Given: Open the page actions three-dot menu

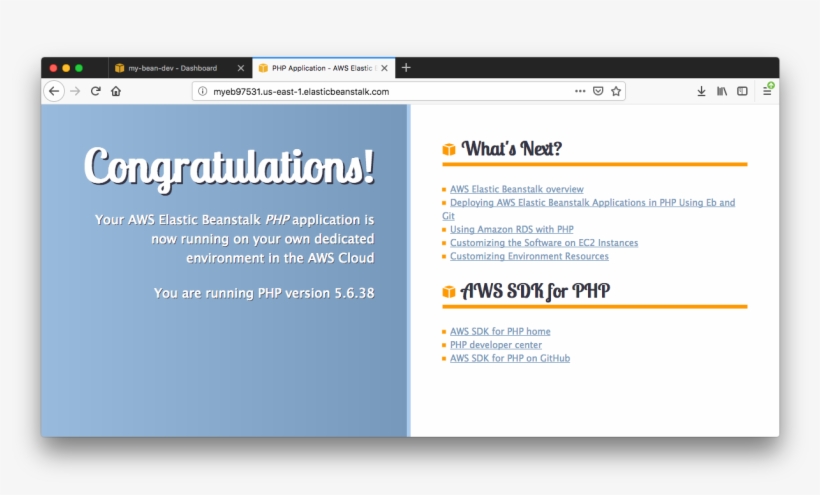Looking at the screenshot, I should click(580, 91).
